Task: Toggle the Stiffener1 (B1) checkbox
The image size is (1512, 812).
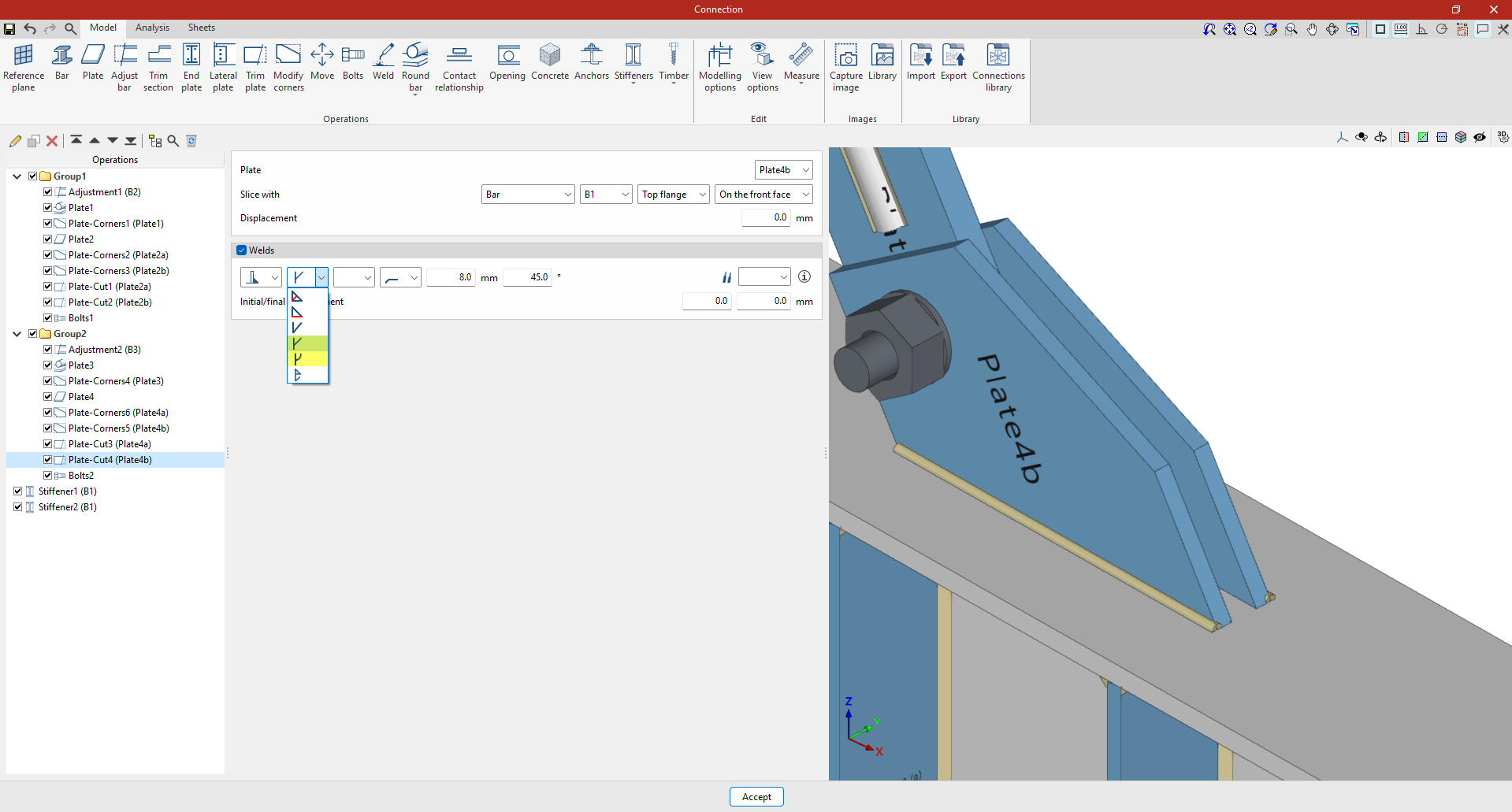Action: coord(18,491)
